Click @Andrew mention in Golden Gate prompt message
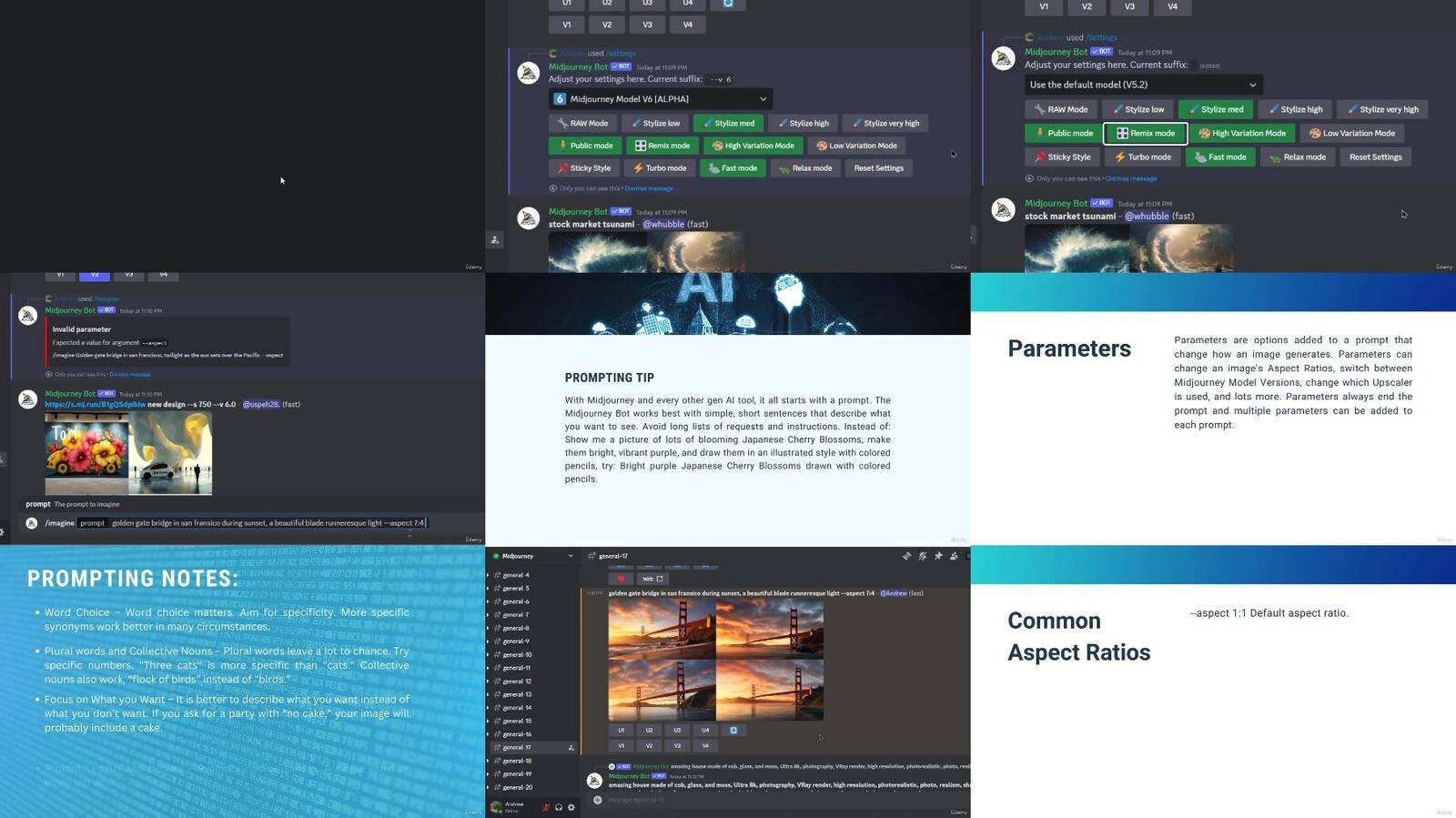Image resolution: width=1456 pixels, height=818 pixels. (894, 593)
